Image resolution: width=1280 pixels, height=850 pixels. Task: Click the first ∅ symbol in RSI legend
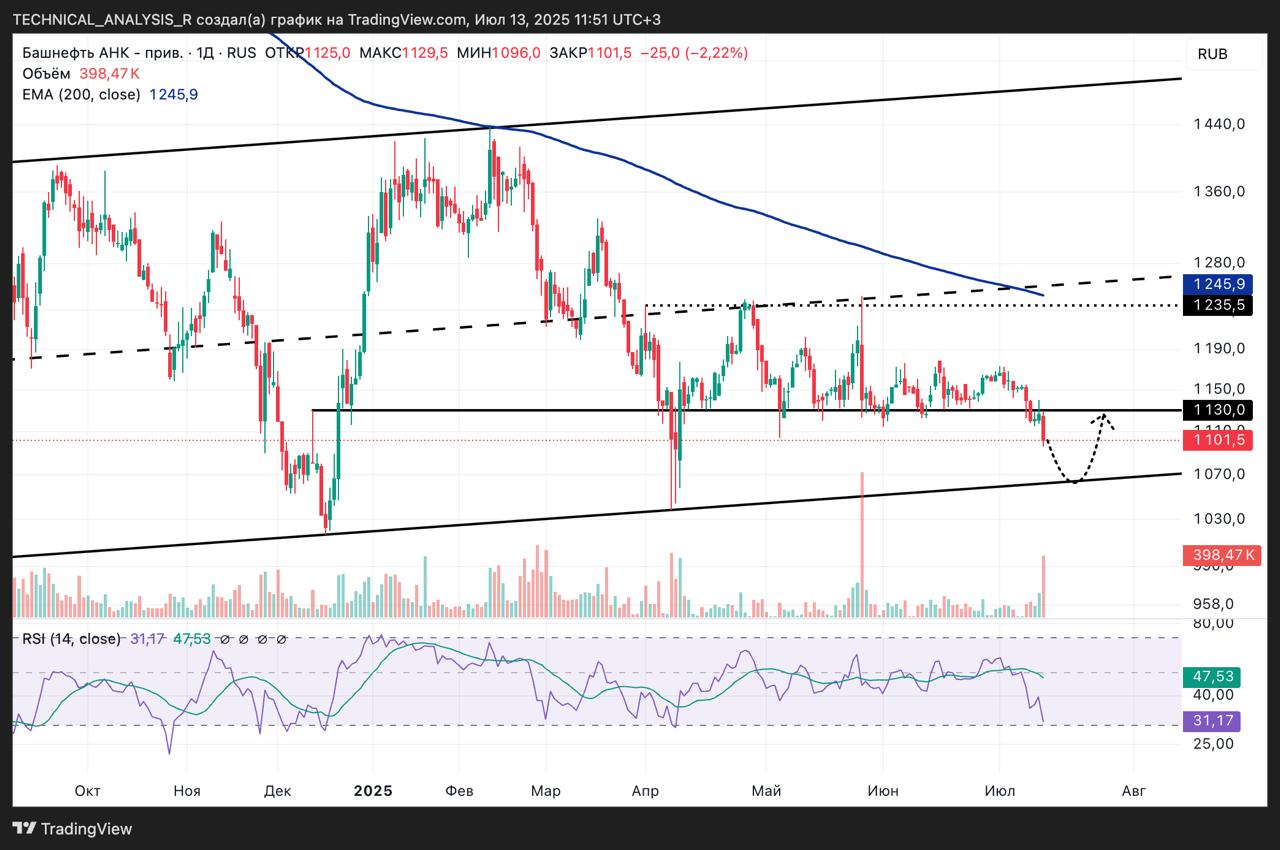[x=225, y=639]
